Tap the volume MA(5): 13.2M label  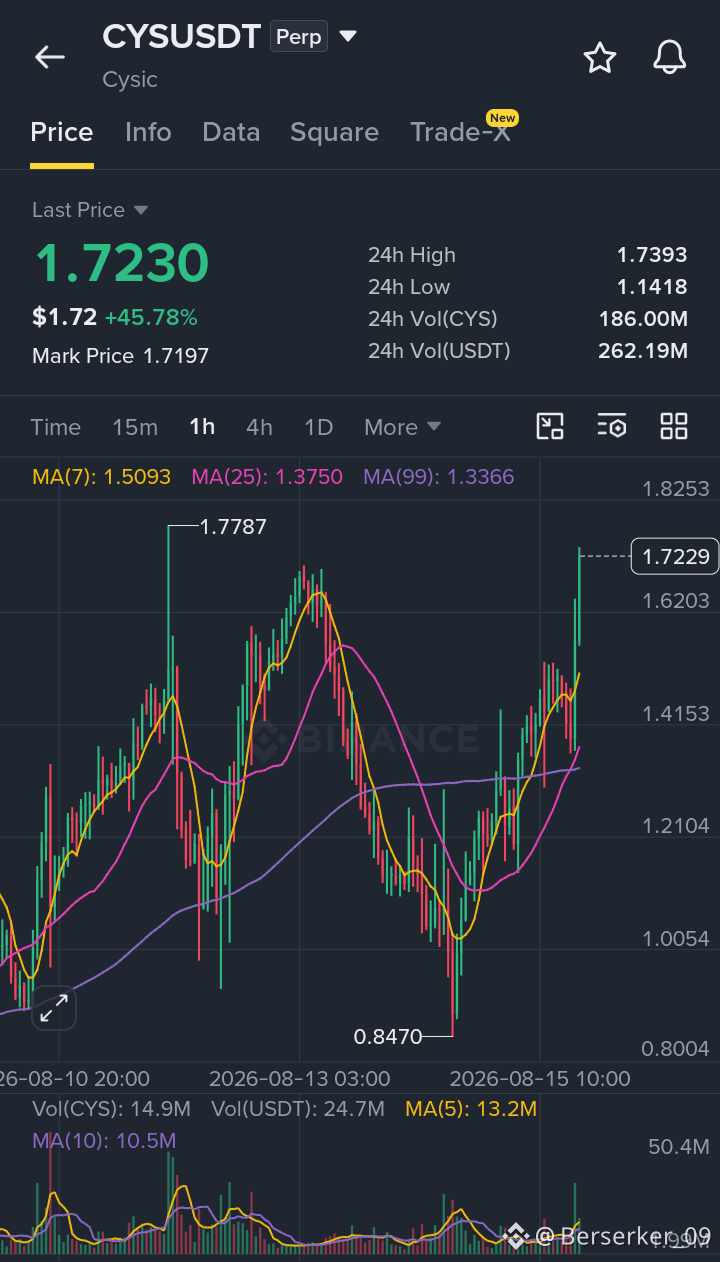click(x=471, y=1108)
